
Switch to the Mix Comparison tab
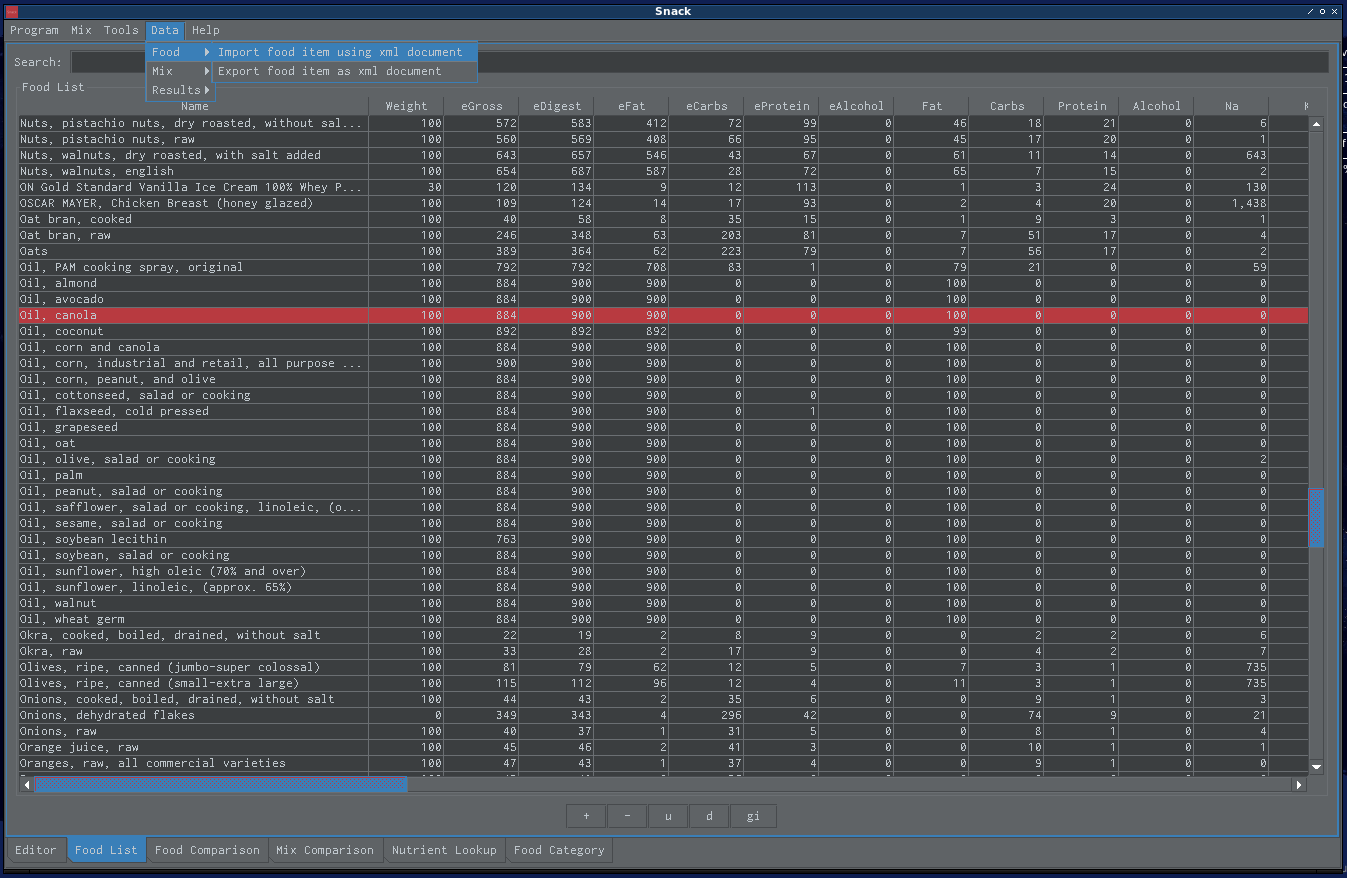point(325,850)
